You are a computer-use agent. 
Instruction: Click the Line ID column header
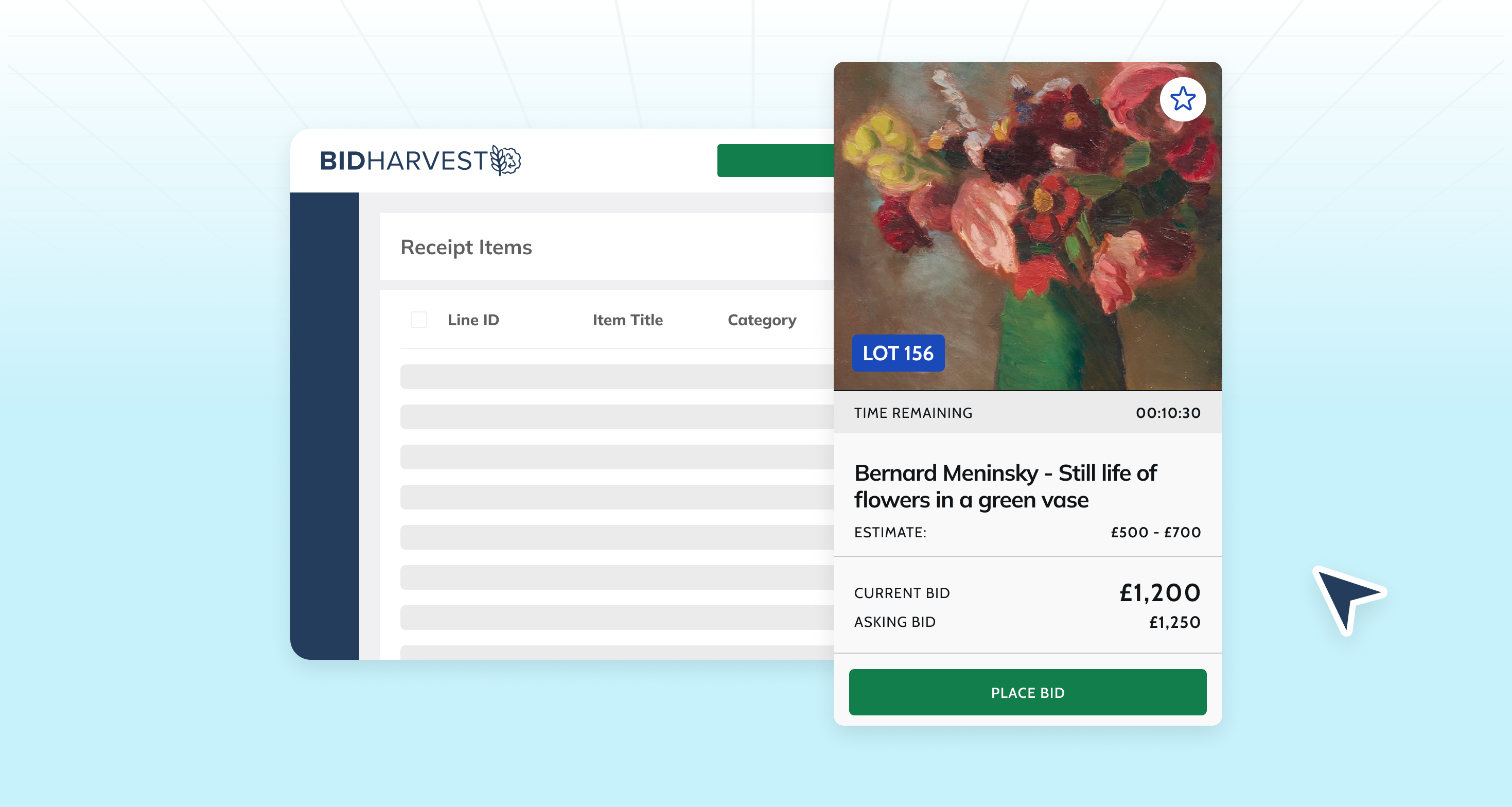pos(473,320)
